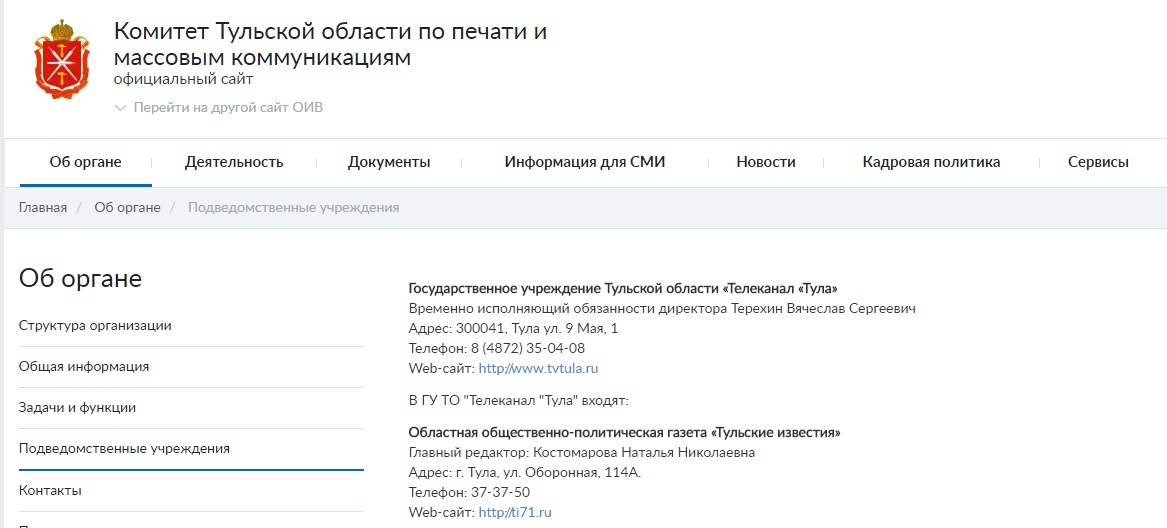Select 'Подведомственные учреждения' sidebar item

pos(124,448)
